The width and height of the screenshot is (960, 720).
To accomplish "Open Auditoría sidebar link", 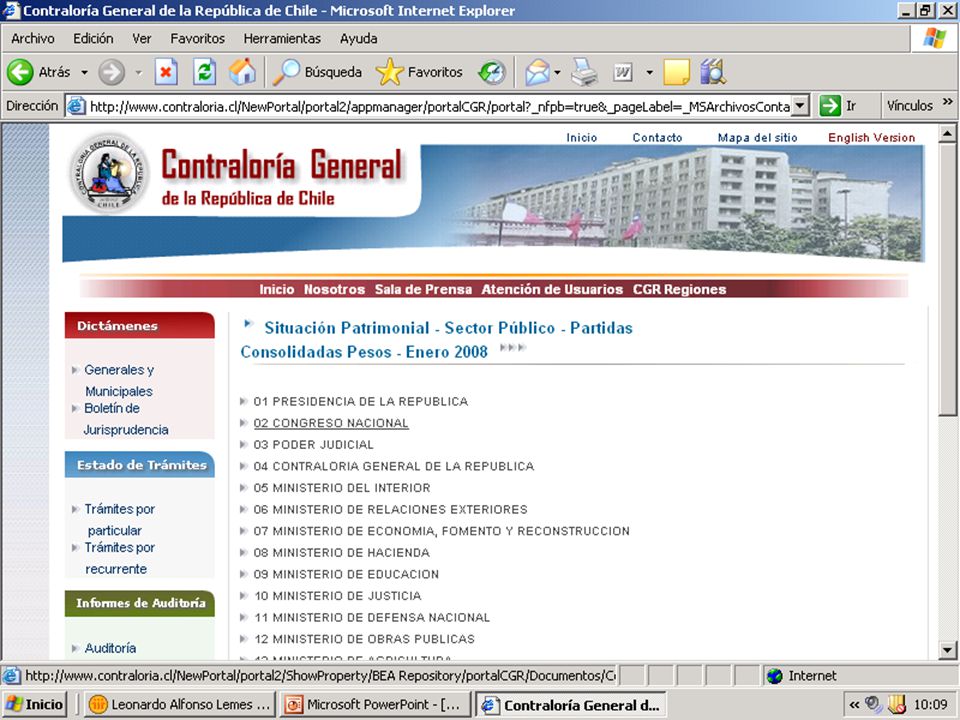I will click(110, 648).
